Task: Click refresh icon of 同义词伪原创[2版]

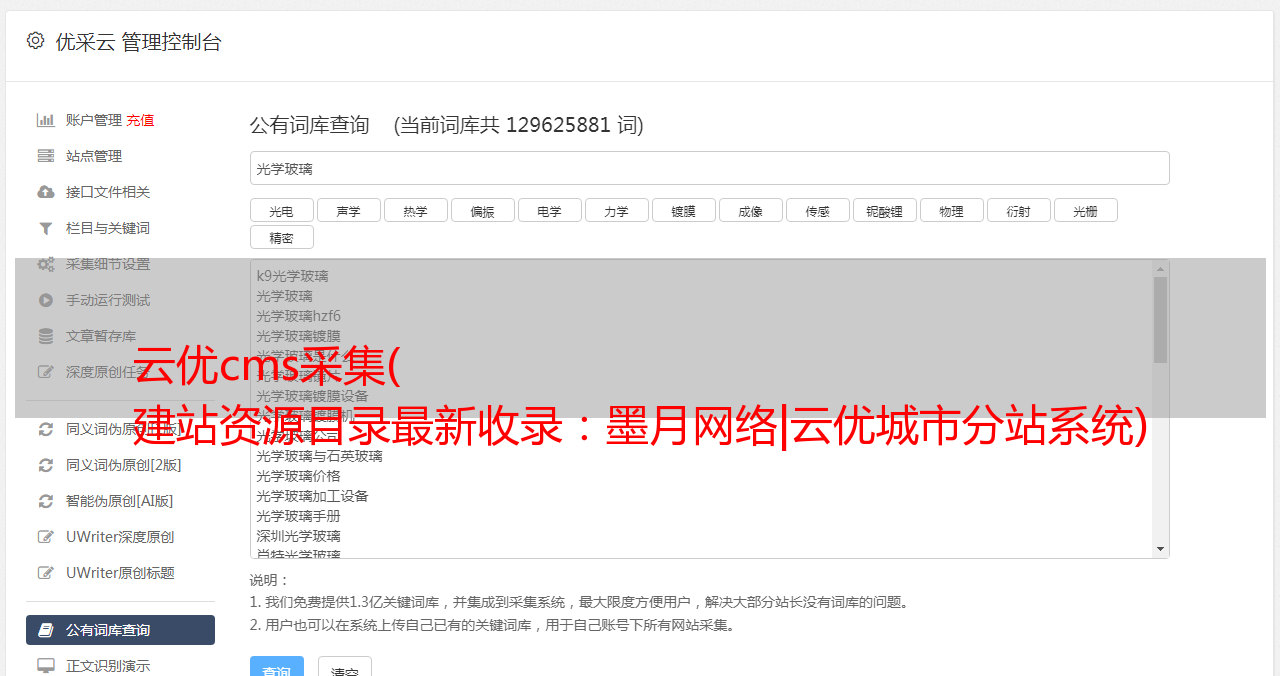Action: click(46, 465)
